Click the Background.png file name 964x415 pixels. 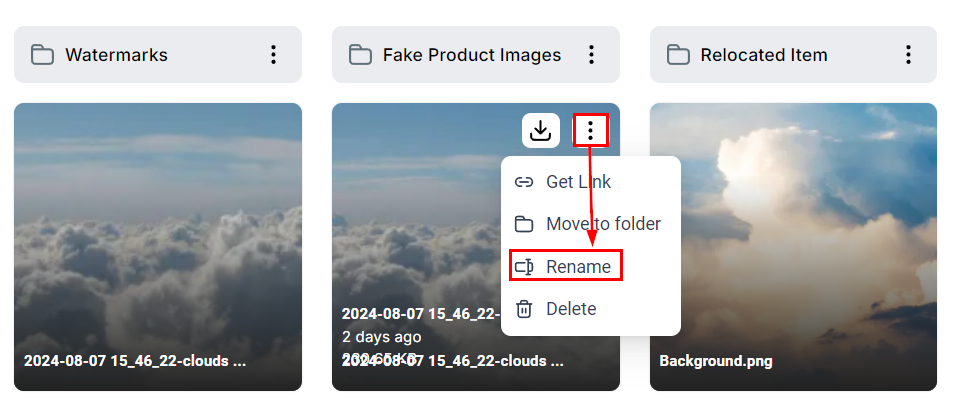[x=716, y=361]
